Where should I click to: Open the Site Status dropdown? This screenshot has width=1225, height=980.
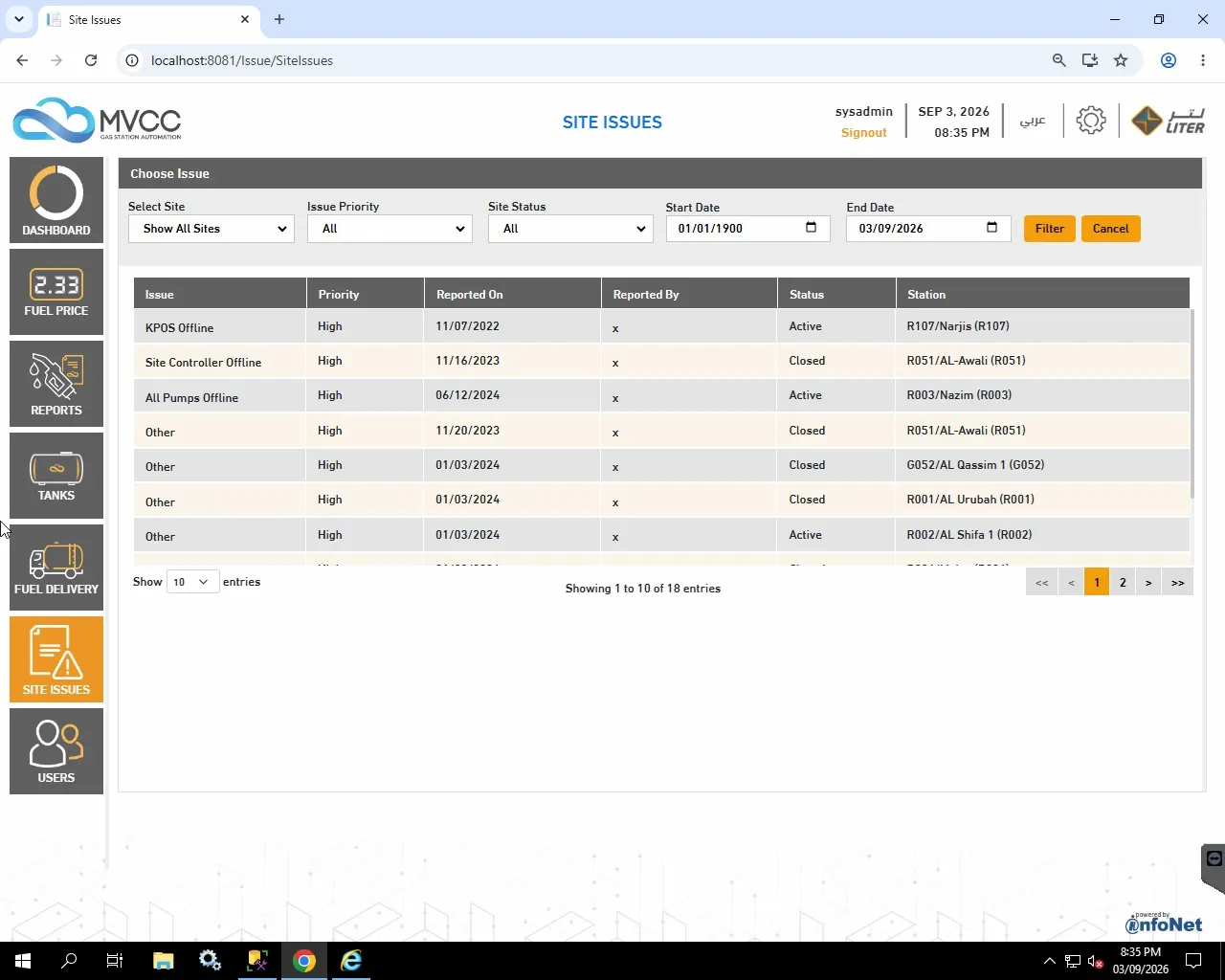click(x=570, y=229)
